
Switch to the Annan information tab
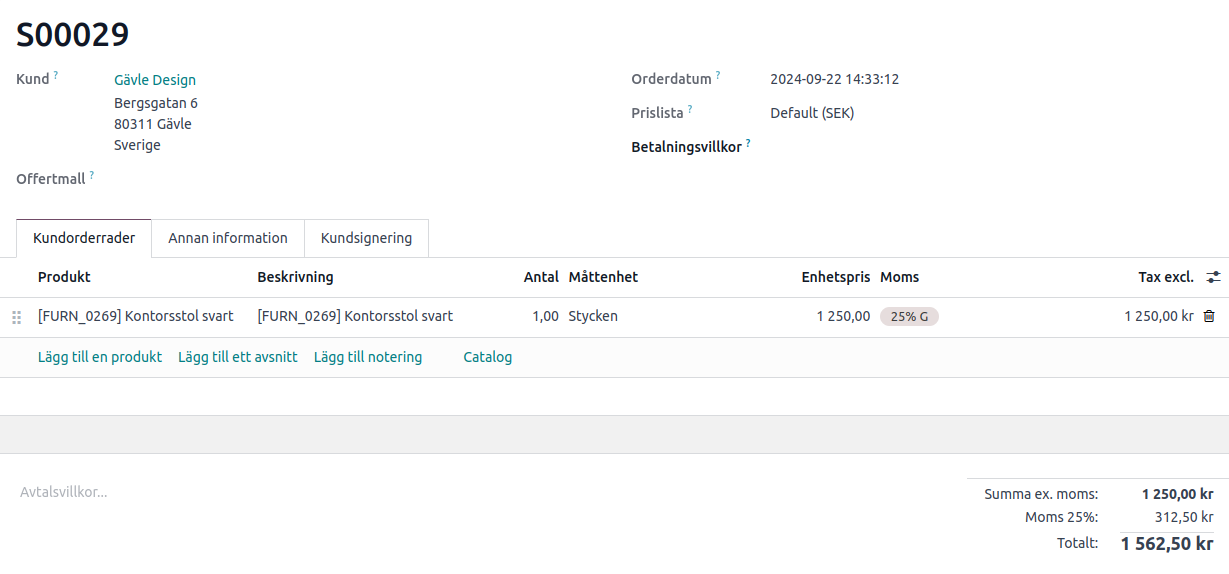[x=228, y=238]
